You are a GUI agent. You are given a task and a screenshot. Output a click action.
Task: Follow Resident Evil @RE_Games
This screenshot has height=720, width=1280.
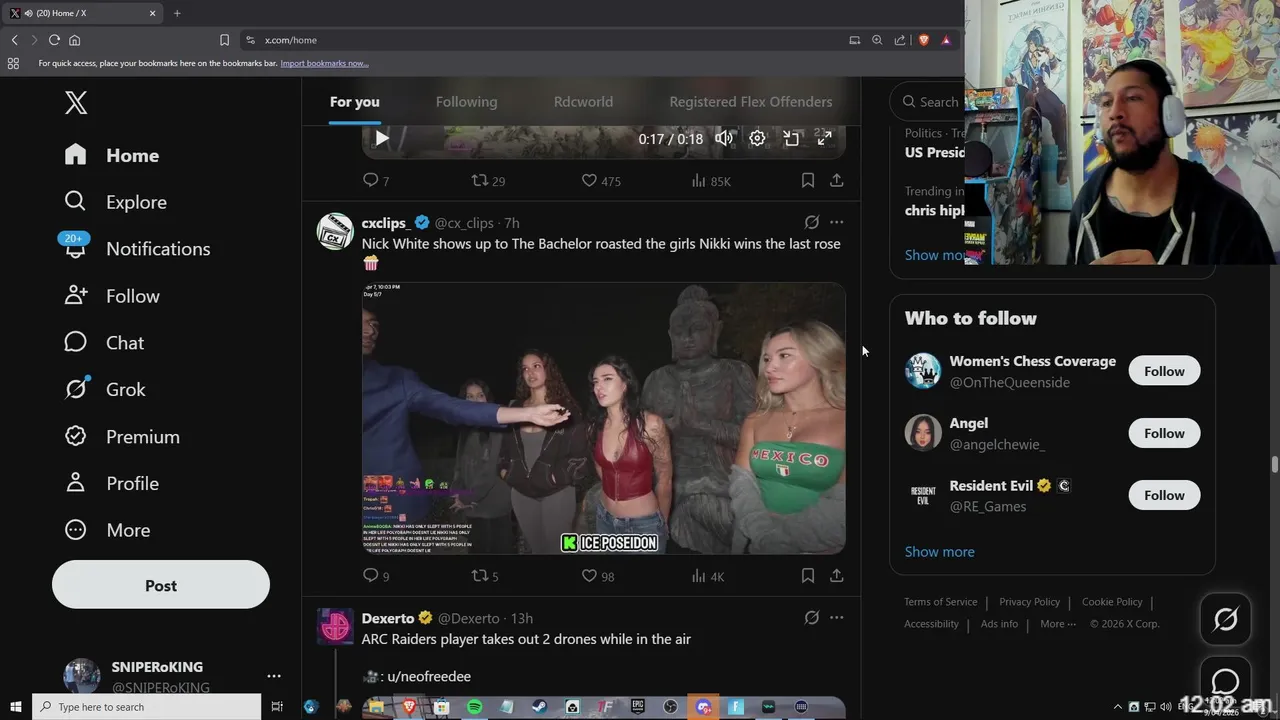pos(1164,495)
